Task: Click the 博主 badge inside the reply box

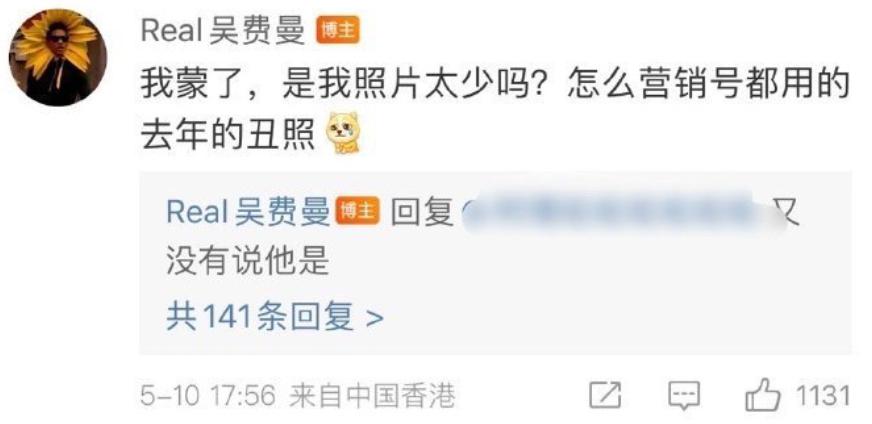Action: click(x=358, y=212)
